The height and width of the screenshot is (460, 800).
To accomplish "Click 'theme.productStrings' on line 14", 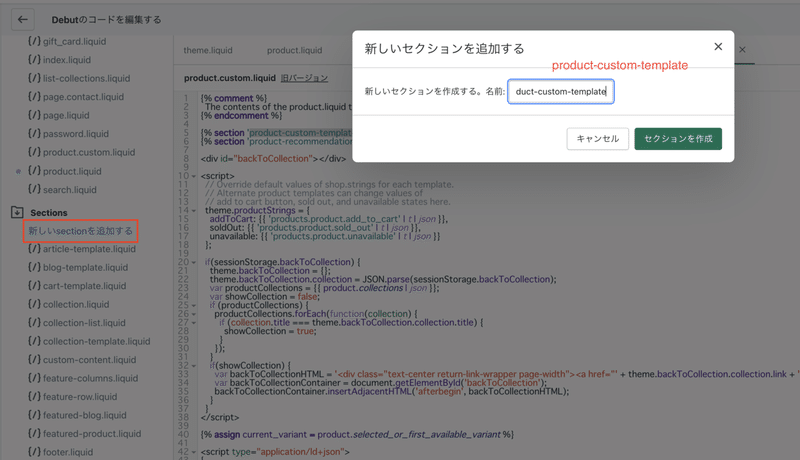I will (250, 210).
